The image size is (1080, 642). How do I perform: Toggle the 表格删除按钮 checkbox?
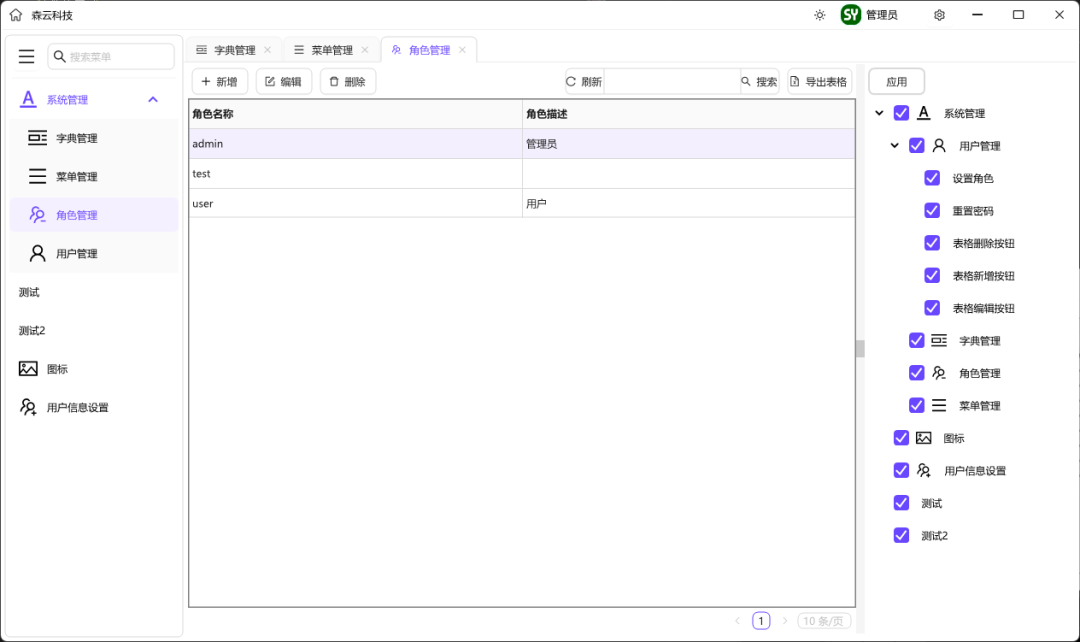[932, 243]
